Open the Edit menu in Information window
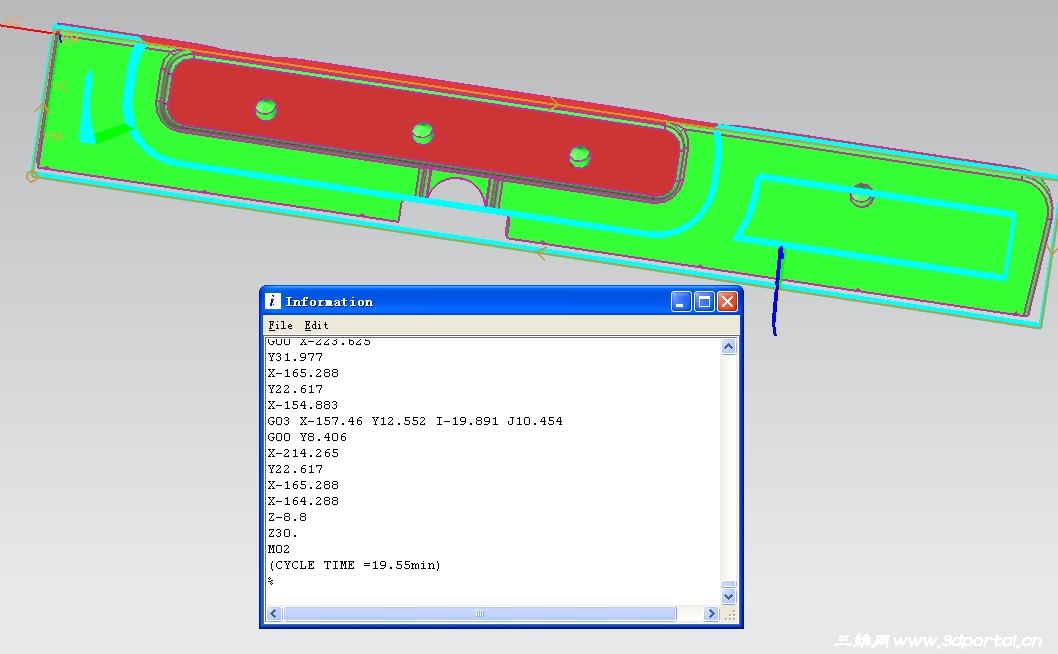This screenshot has height=654, width=1058. coord(316,325)
